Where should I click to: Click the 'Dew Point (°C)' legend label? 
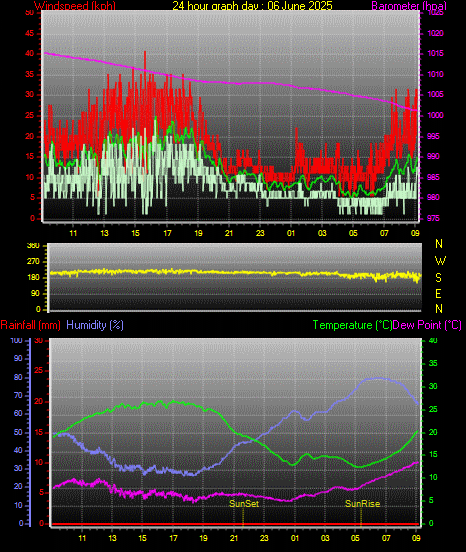pos(427,325)
